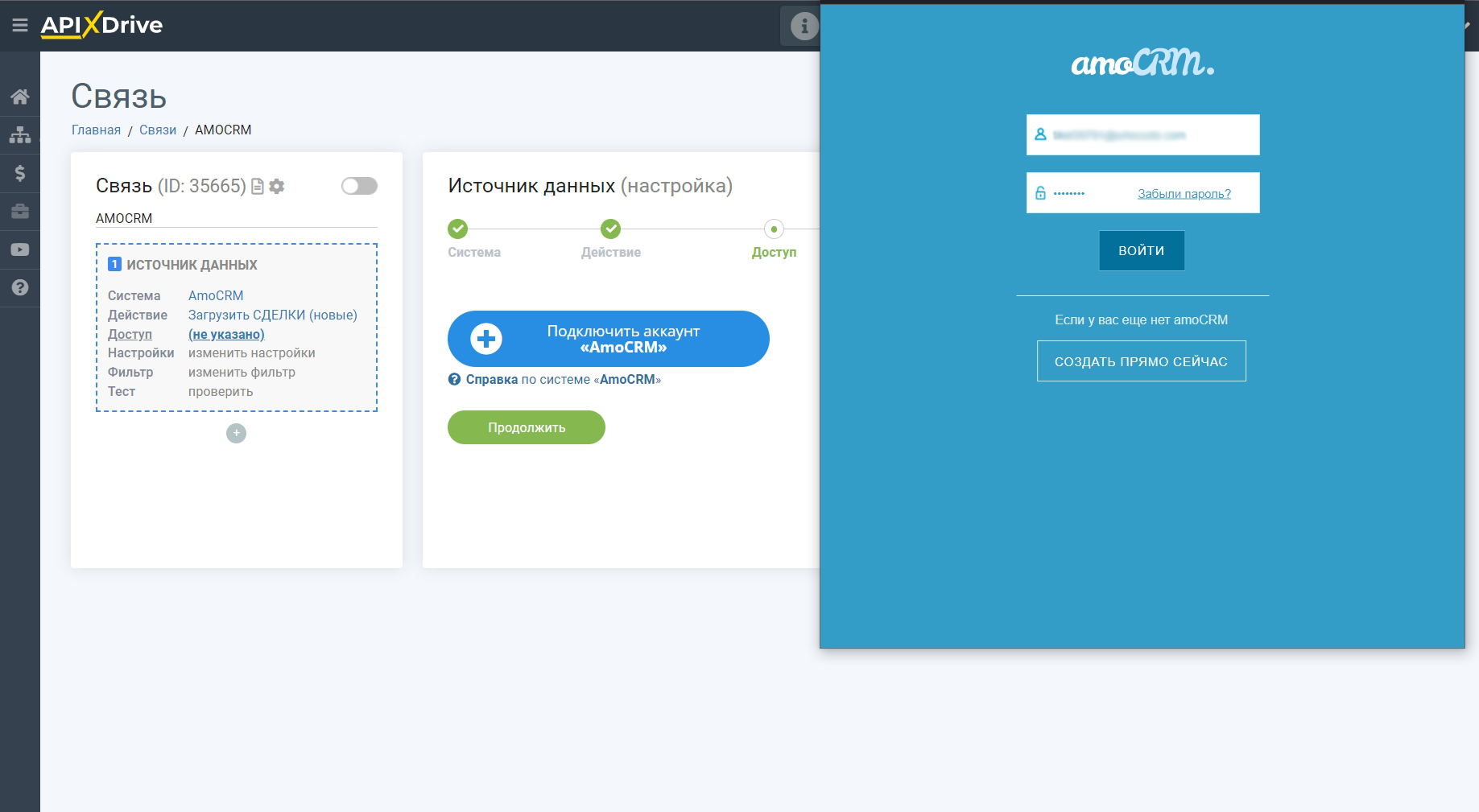Viewport: 1479px width, 812px height.
Task: Click the user icon in the email field
Action: pyautogui.click(x=1040, y=134)
